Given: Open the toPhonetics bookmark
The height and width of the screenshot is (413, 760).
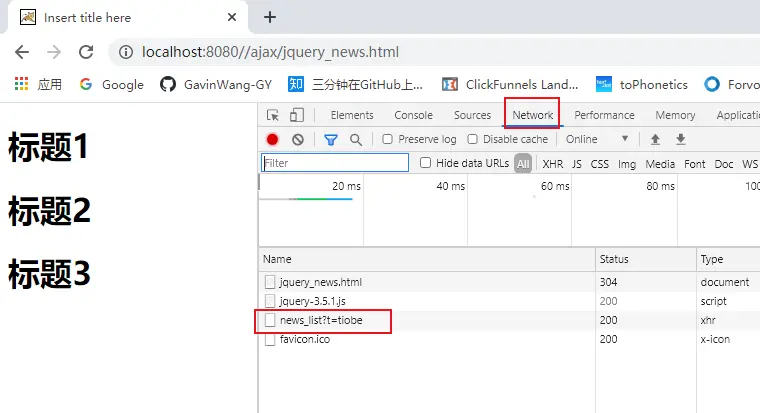Looking at the screenshot, I should [x=641, y=84].
